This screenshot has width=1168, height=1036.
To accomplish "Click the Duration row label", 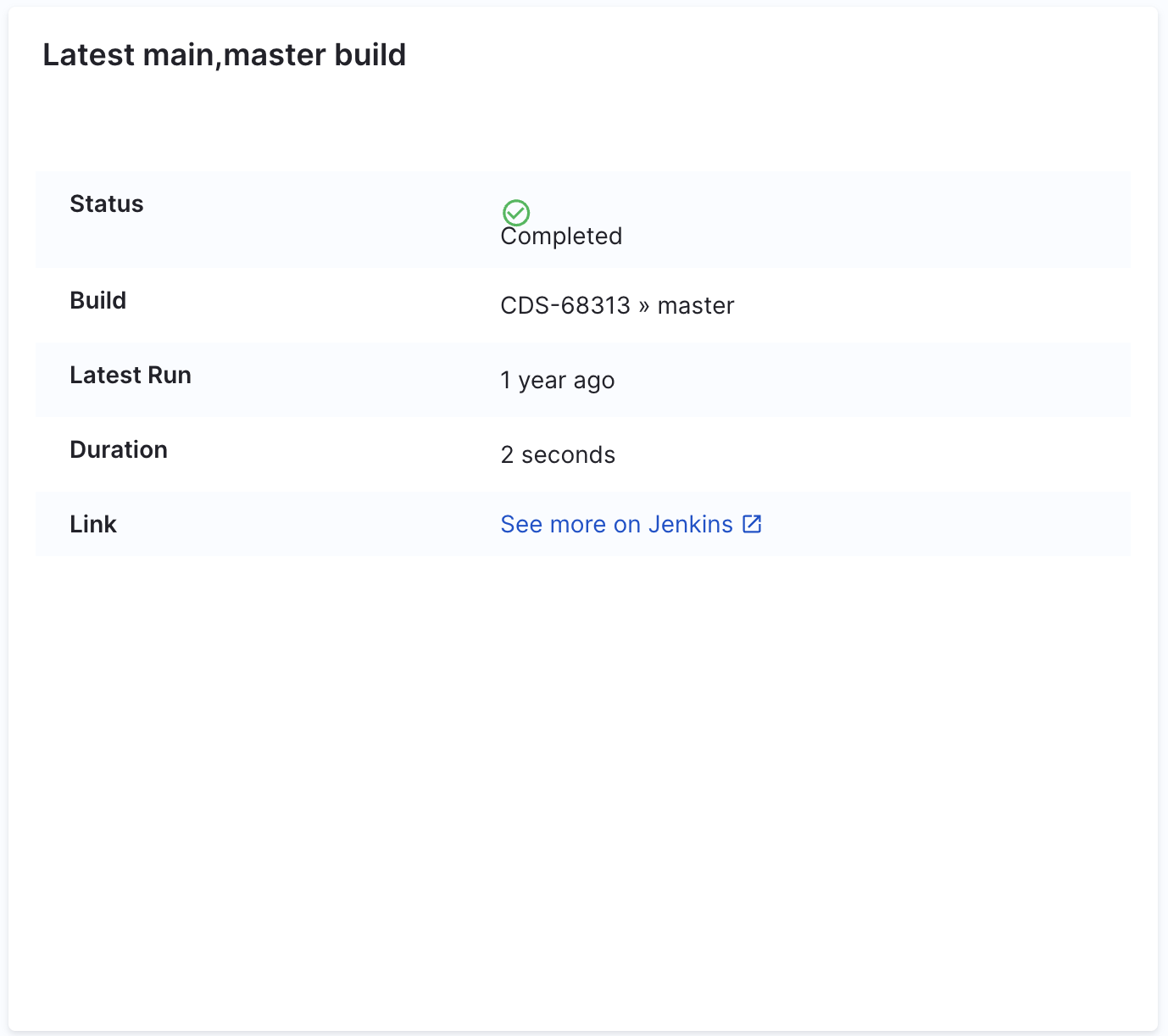I will pyautogui.click(x=119, y=450).
